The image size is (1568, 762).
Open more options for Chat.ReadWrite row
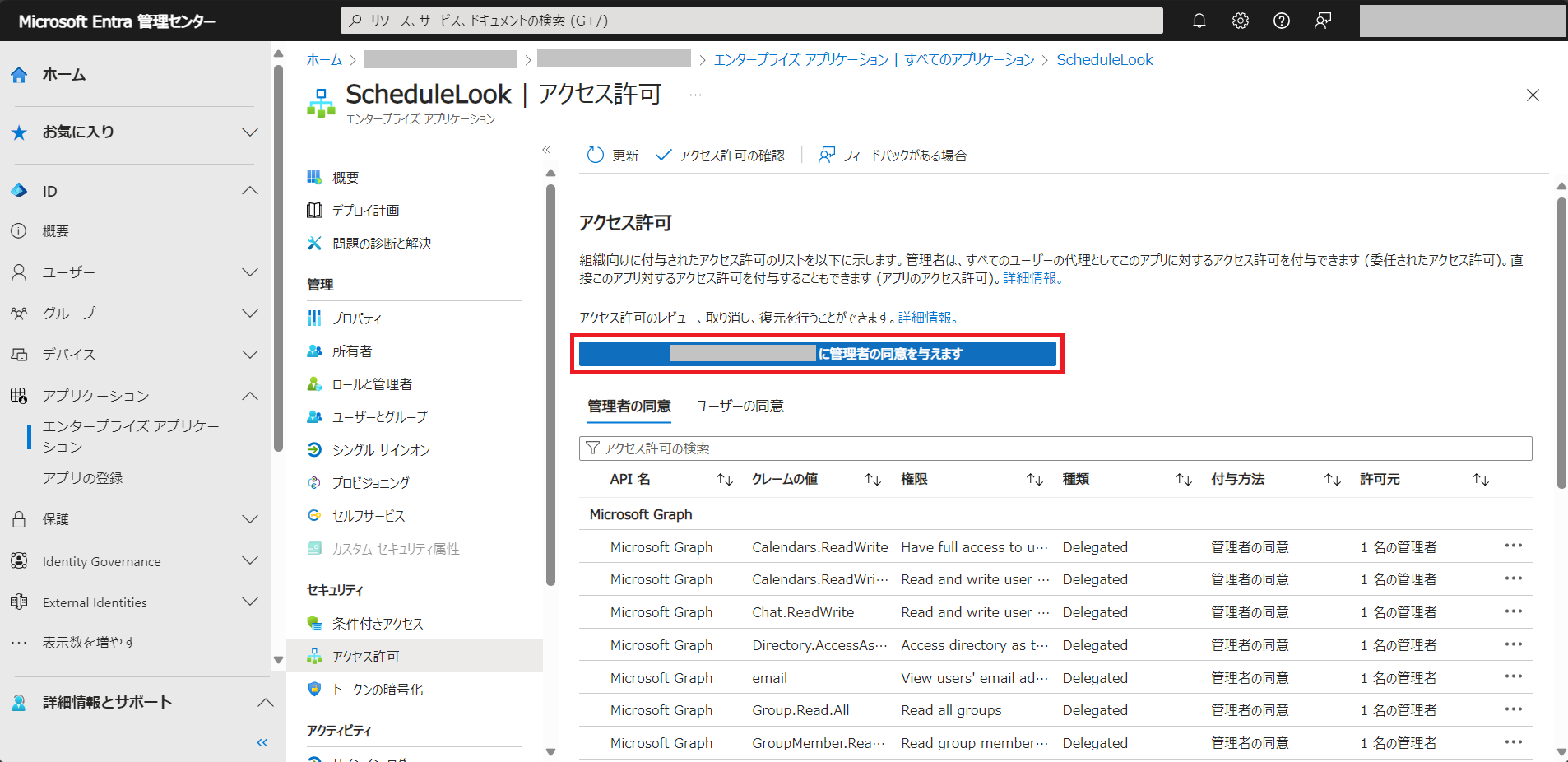(x=1514, y=611)
